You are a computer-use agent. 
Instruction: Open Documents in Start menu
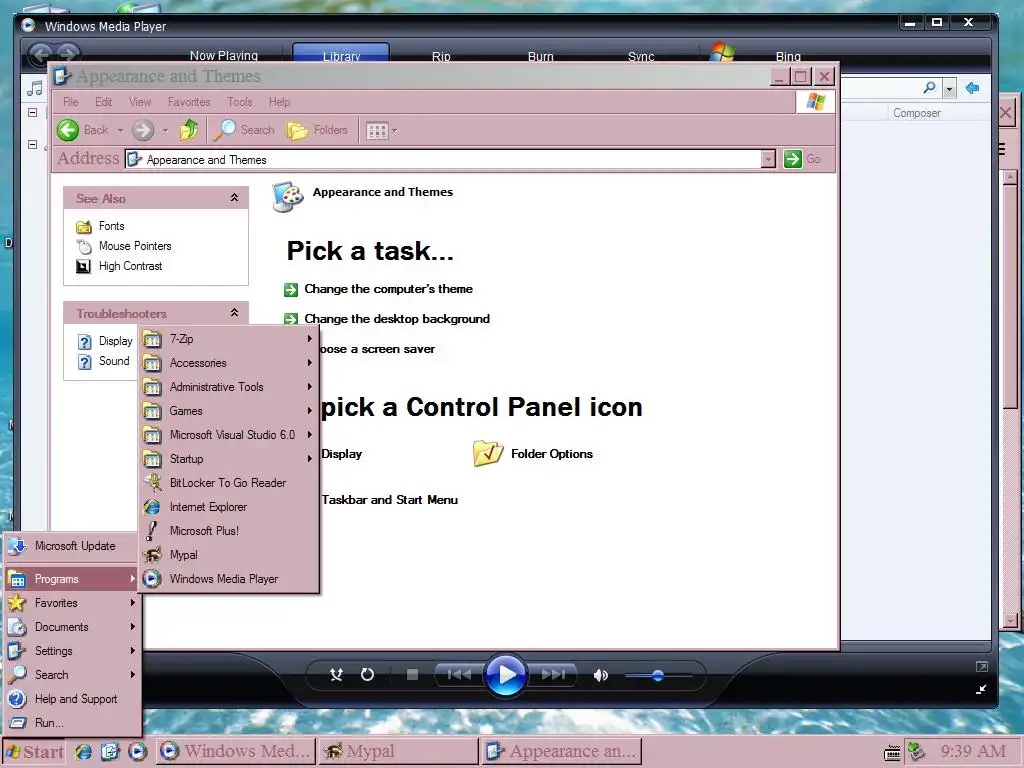(x=72, y=627)
